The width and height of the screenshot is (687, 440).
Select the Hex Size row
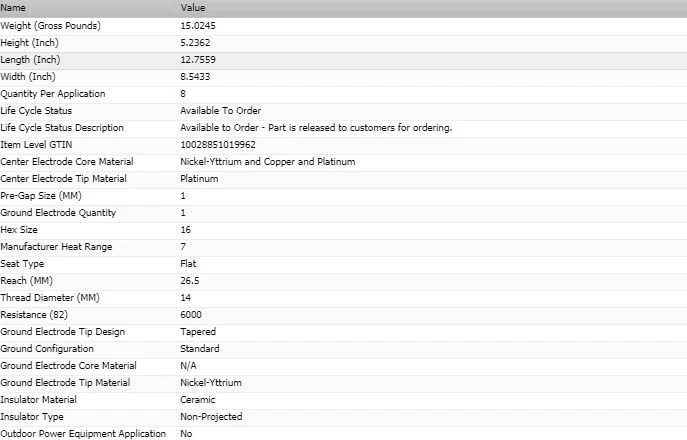click(x=344, y=230)
